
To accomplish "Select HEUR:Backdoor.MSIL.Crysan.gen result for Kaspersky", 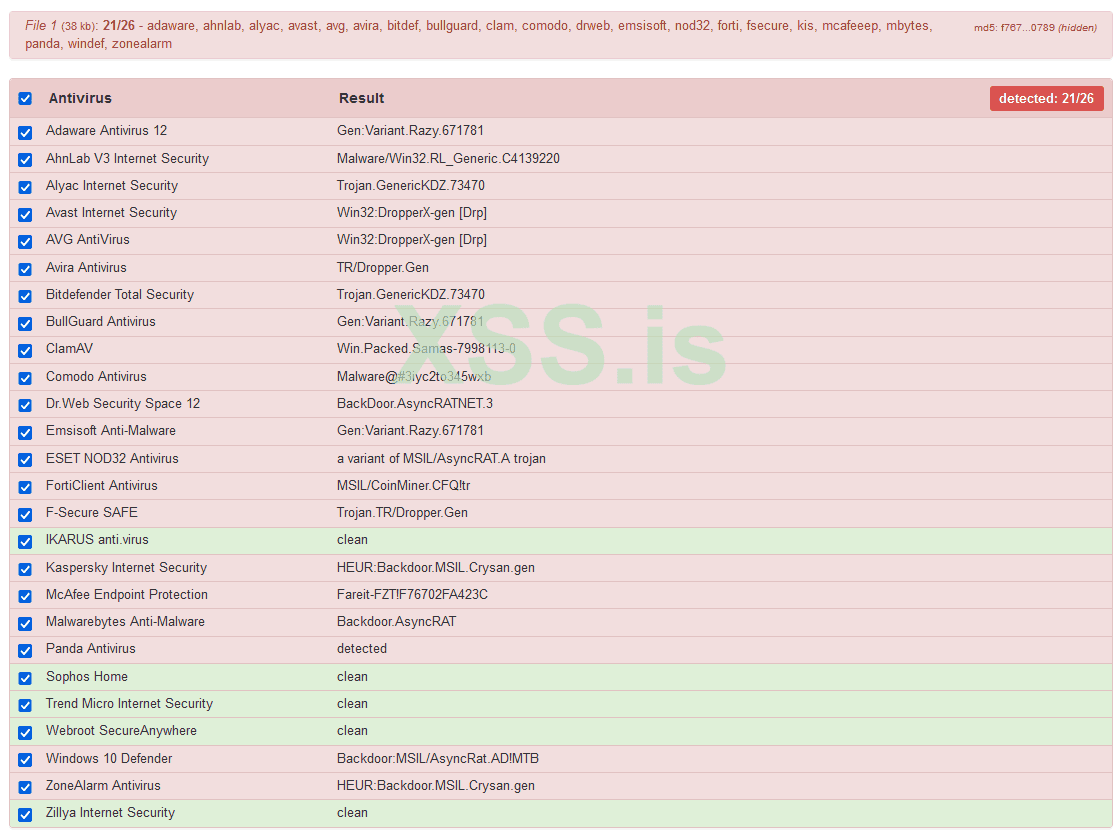I will click(436, 568).
